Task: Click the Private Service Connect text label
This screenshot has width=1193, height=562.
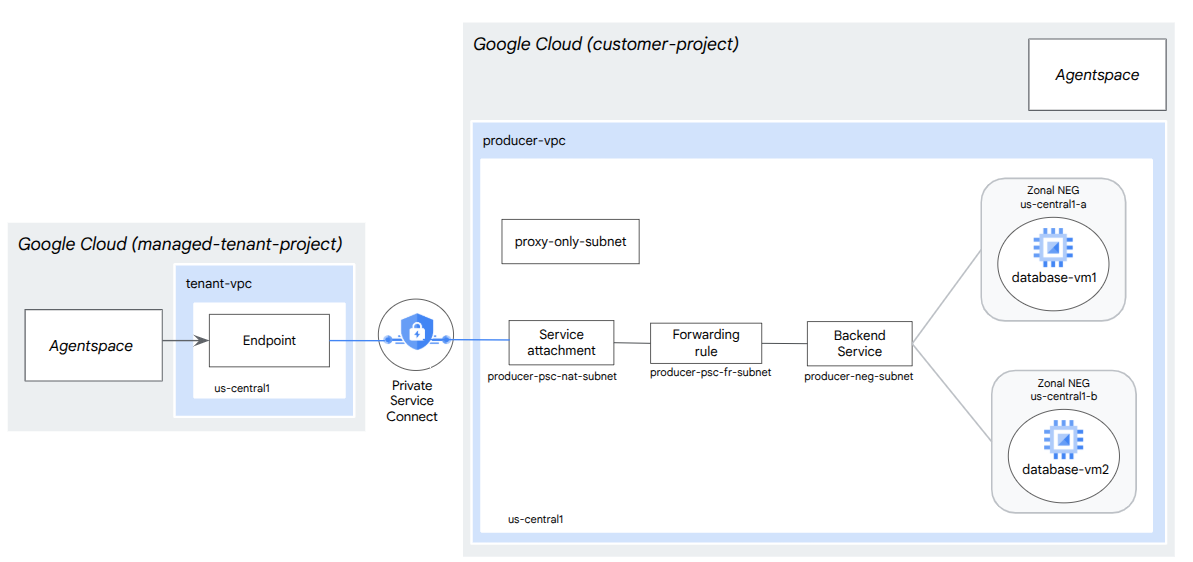Action: point(412,401)
